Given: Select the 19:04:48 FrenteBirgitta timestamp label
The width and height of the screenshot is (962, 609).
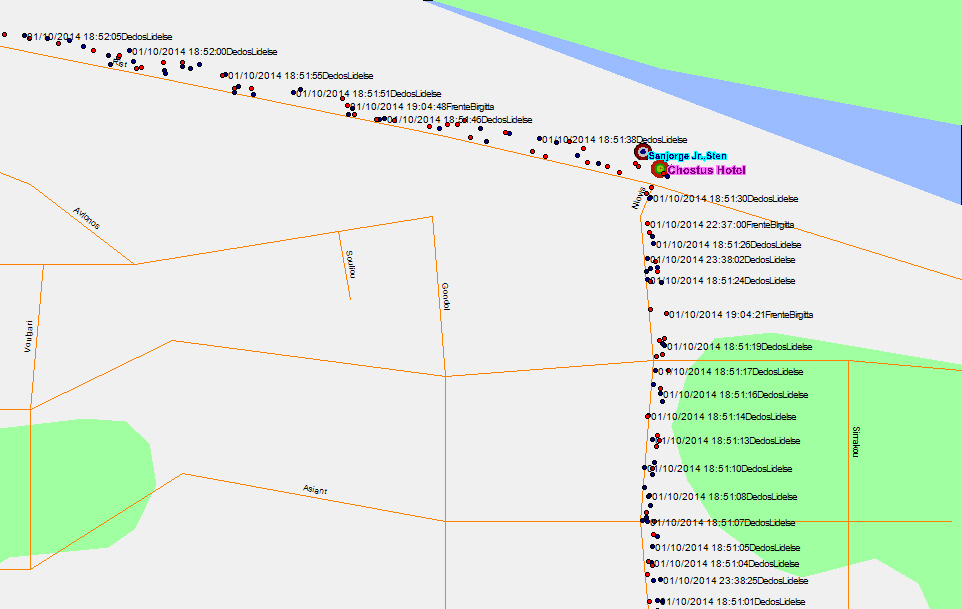Looking at the screenshot, I should 423,106.
